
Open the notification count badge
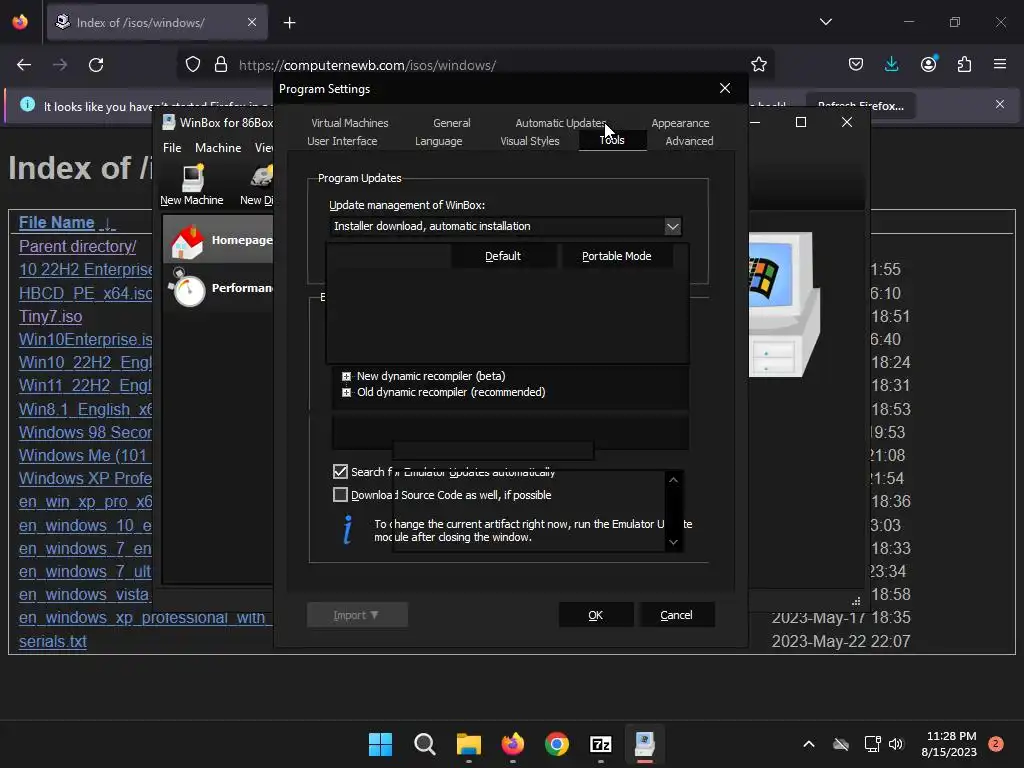click(x=995, y=744)
